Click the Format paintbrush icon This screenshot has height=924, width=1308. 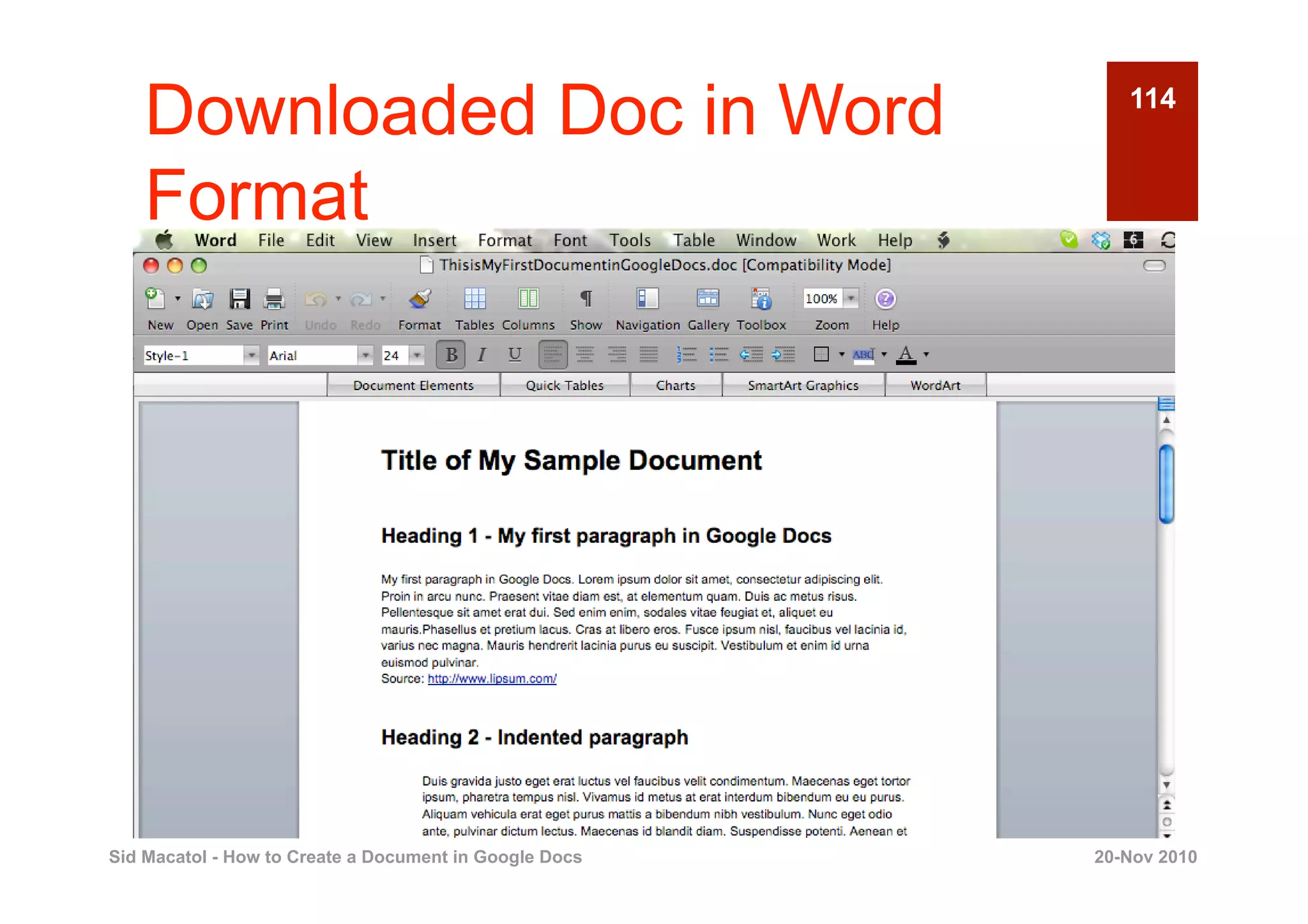click(x=420, y=299)
